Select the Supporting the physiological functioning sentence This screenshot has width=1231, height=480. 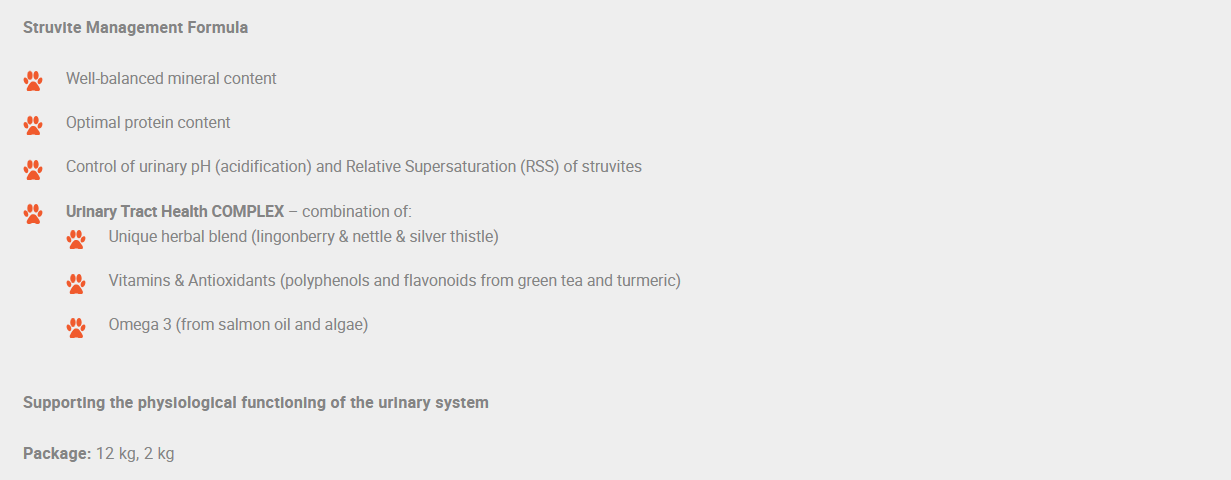[x=256, y=403]
